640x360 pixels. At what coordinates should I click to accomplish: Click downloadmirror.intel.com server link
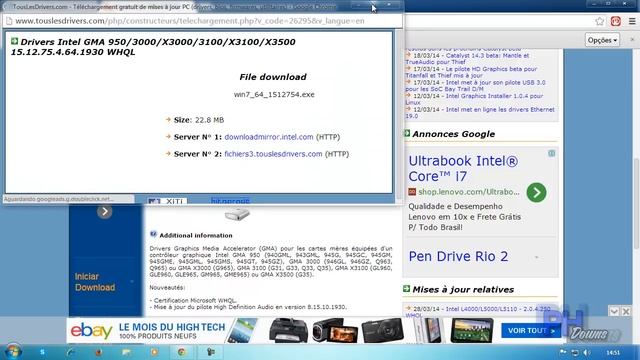point(269,137)
